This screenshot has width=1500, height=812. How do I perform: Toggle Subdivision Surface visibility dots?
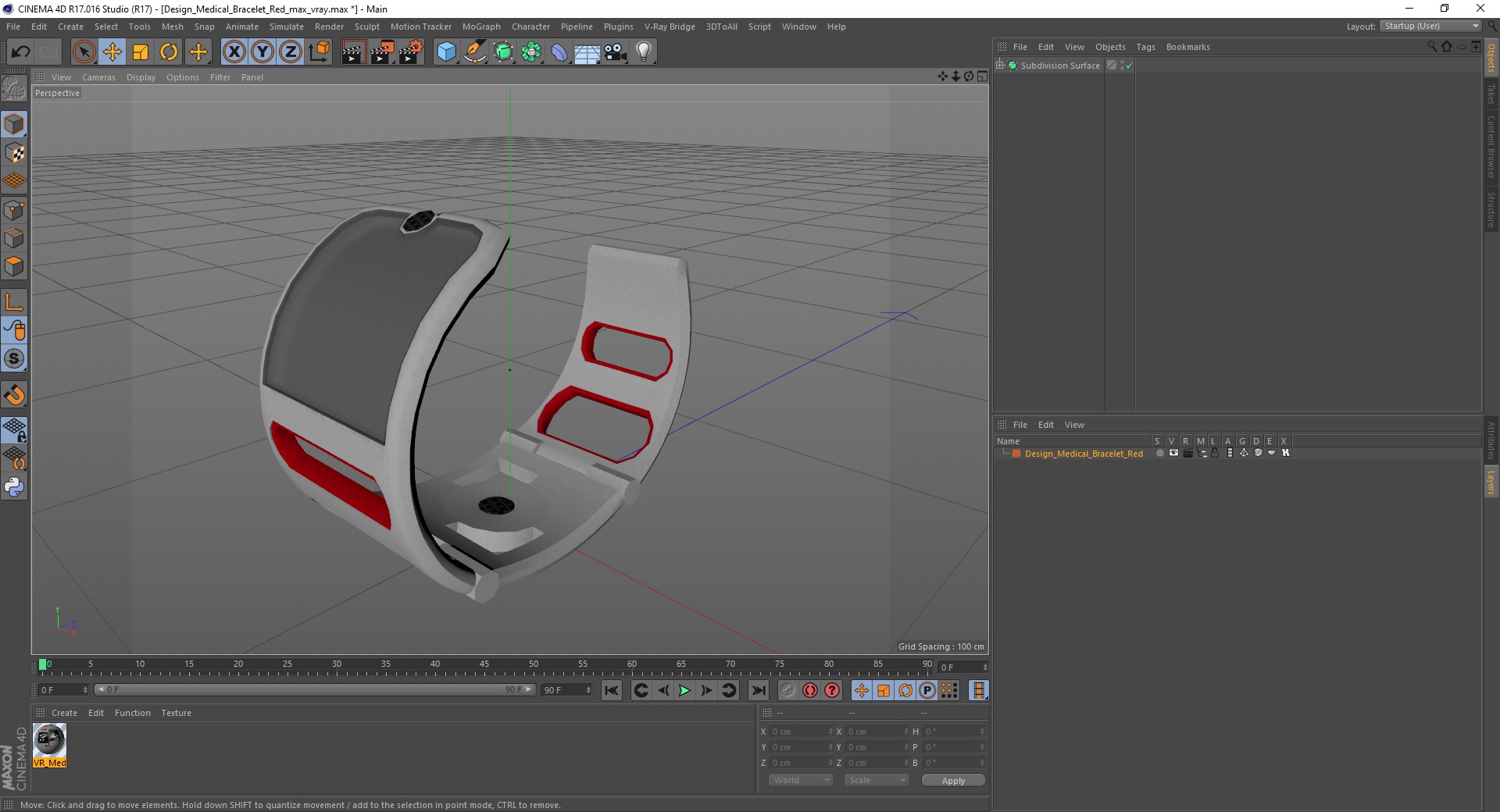click(x=1123, y=66)
